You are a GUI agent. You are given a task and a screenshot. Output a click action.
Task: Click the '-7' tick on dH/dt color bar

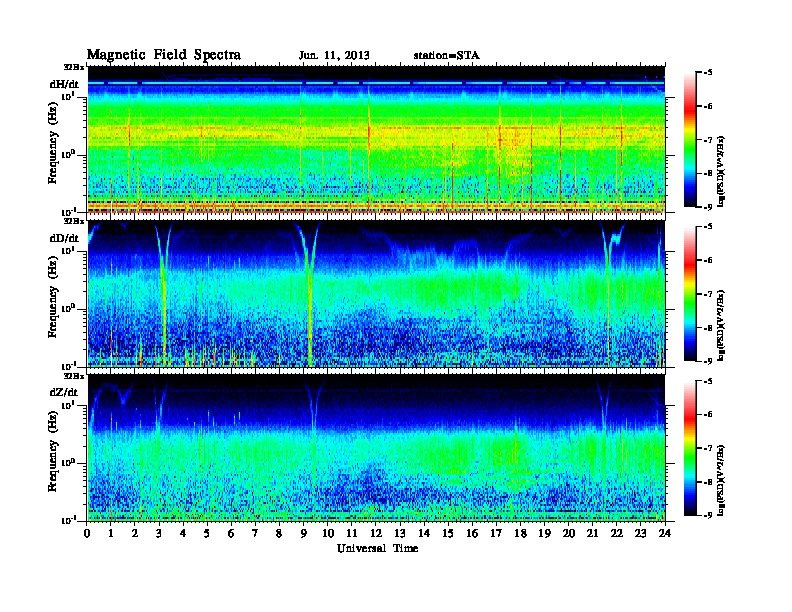[x=707, y=140]
